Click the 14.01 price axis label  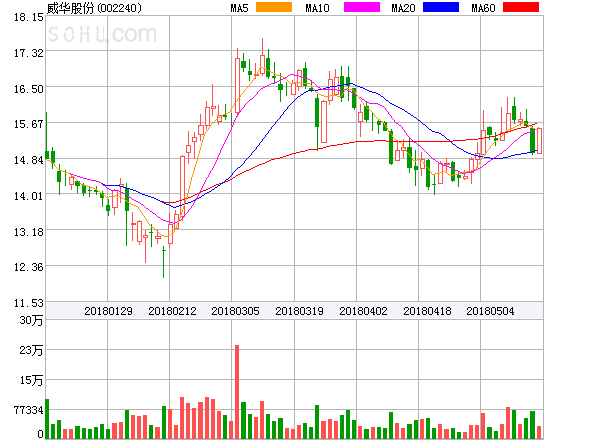(x=29, y=196)
